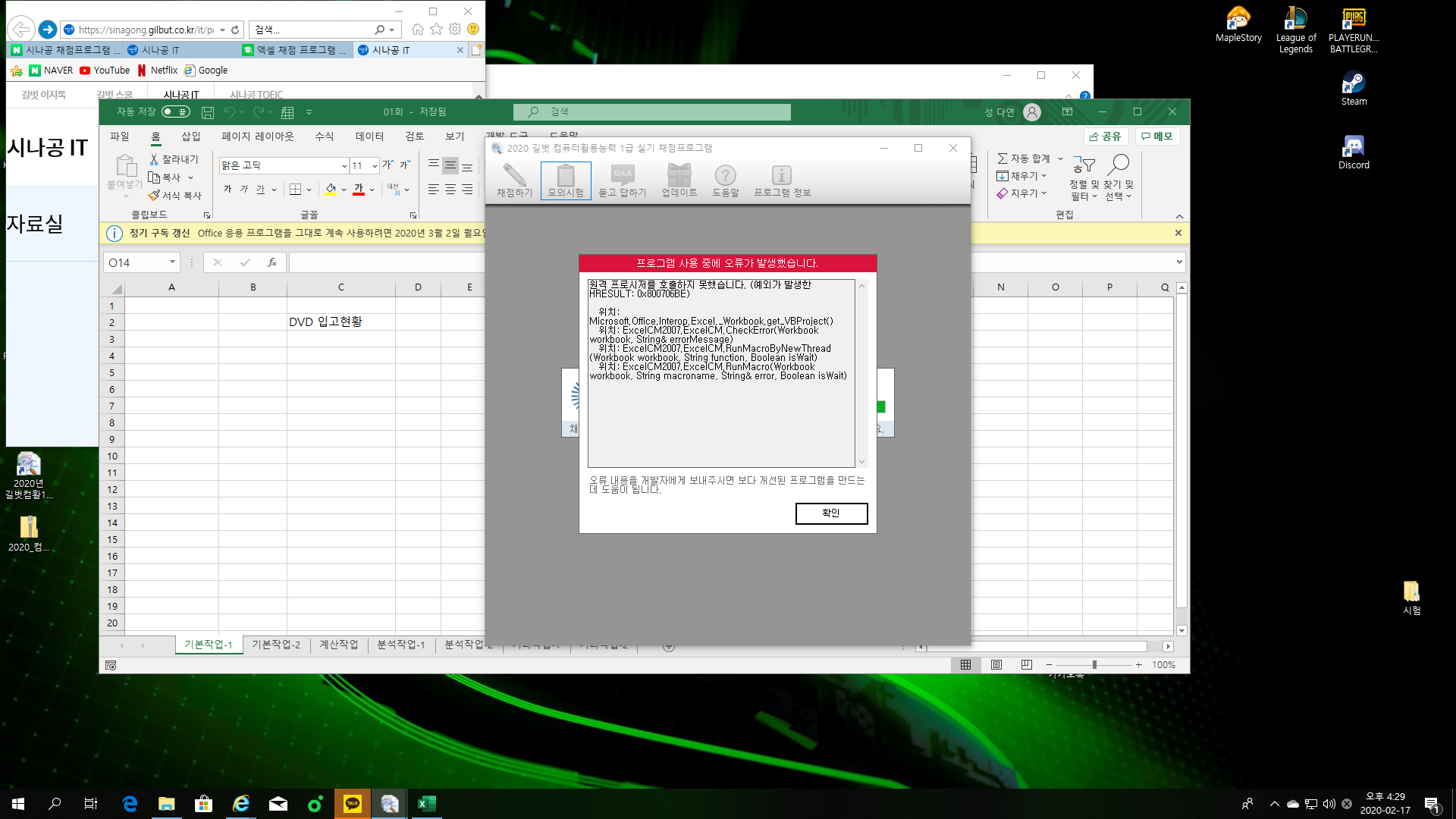Open the font size dropdown
1456x819 pixels.
click(375, 166)
